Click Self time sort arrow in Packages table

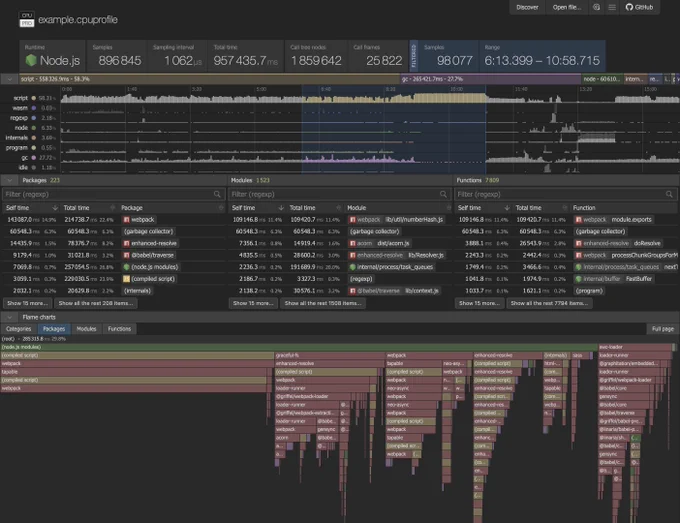[55, 208]
